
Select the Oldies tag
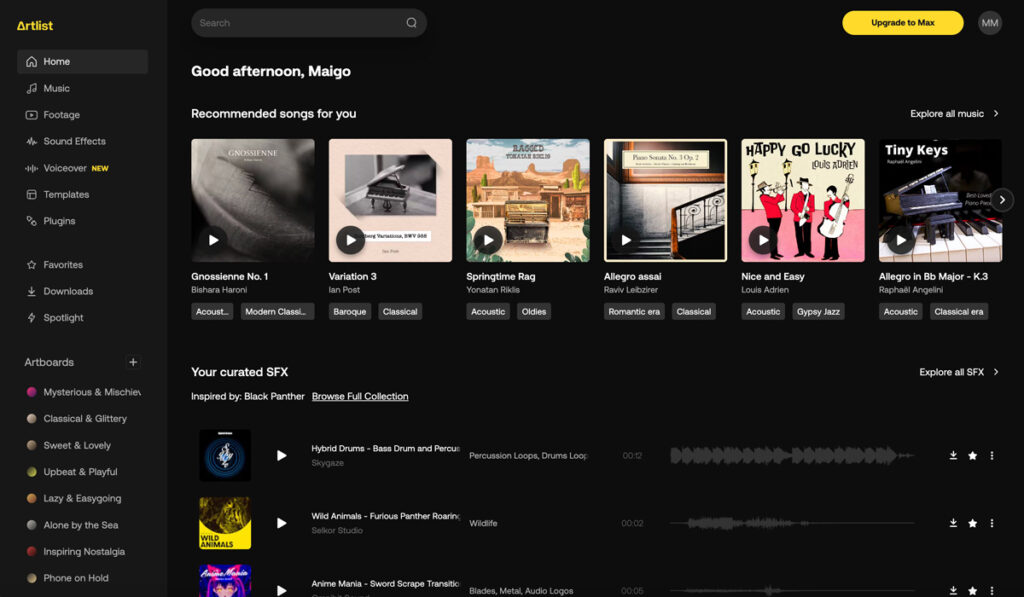[534, 312]
